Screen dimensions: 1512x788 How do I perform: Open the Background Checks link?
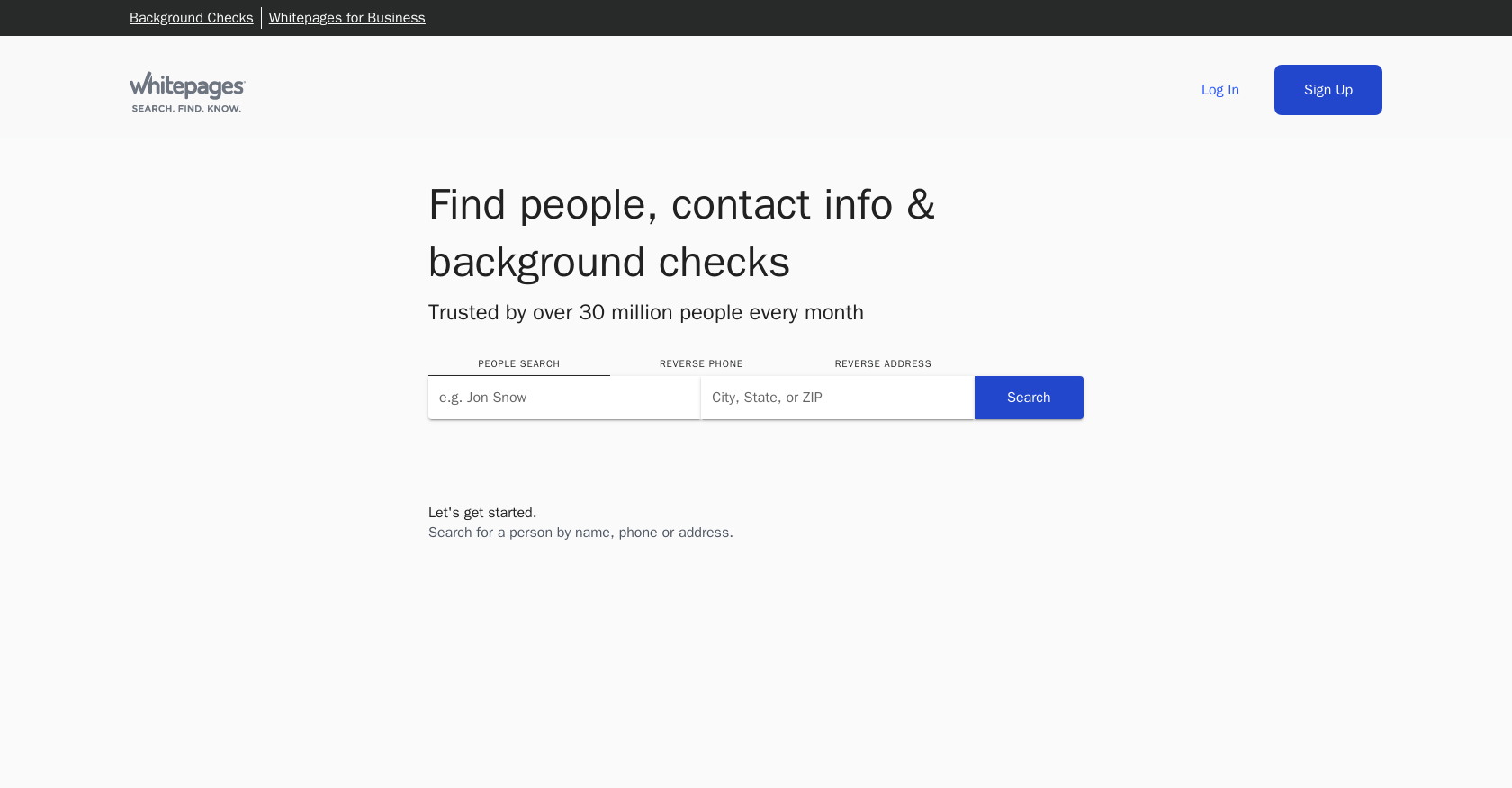[x=192, y=18]
